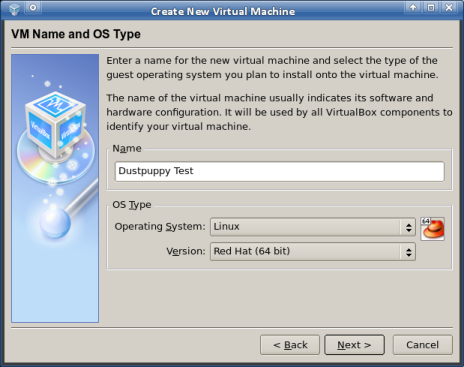
Task: Click the pin/sticky button in title bar
Action: [33, 8]
